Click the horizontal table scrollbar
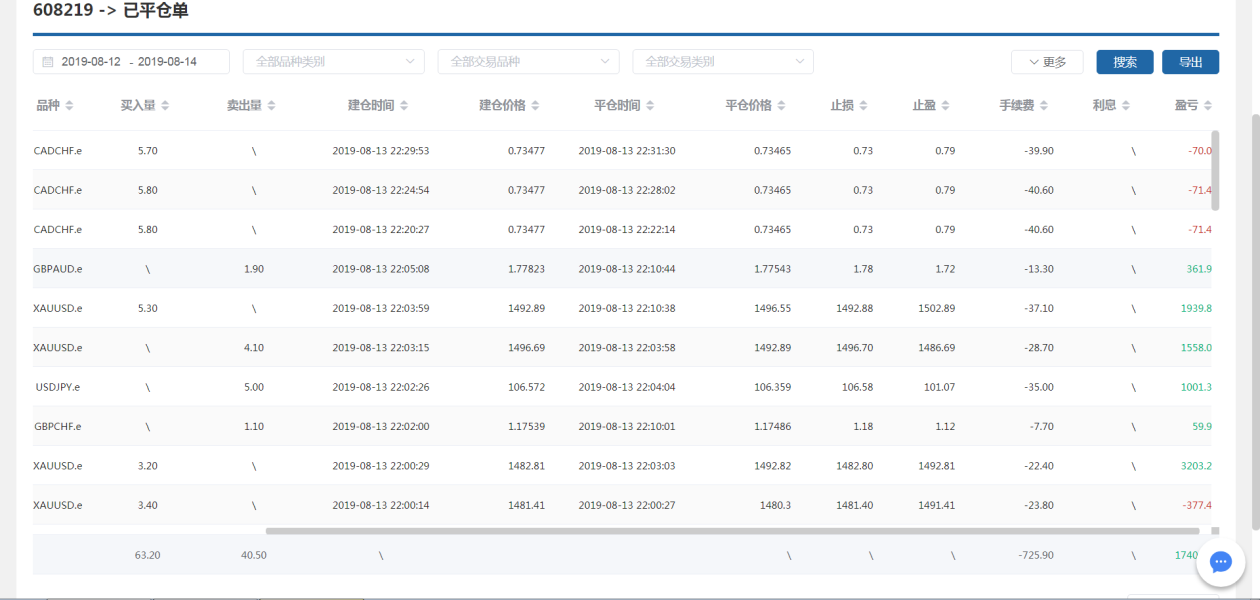 pyautogui.click(x=730, y=531)
